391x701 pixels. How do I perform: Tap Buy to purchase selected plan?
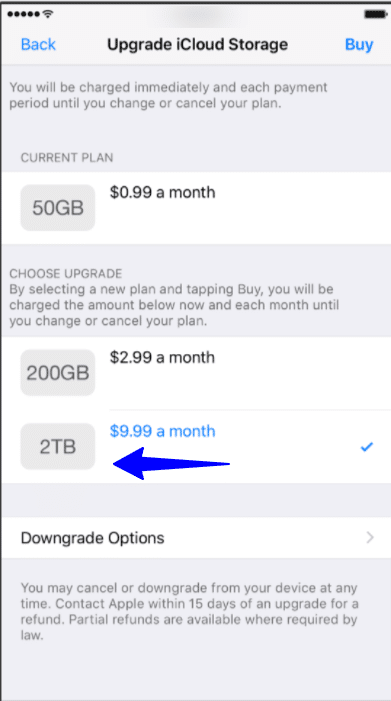[359, 45]
